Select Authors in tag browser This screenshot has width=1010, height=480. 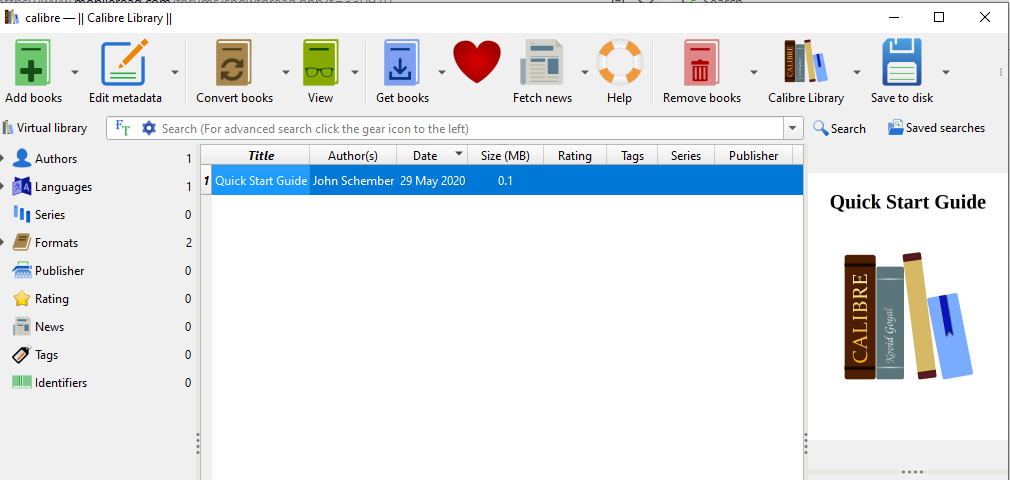(x=56, y=158)
